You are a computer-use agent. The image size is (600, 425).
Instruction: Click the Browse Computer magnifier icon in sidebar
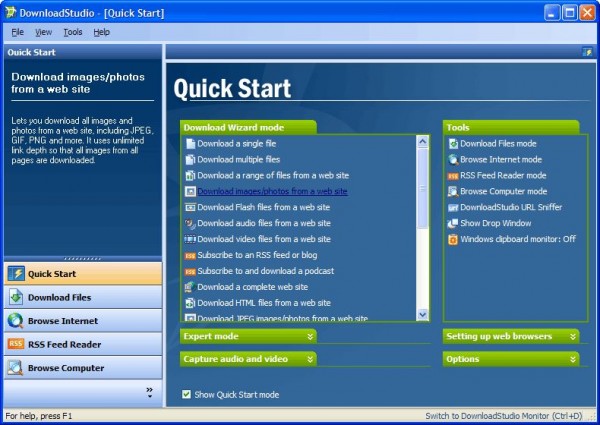[x=16, y=368]
